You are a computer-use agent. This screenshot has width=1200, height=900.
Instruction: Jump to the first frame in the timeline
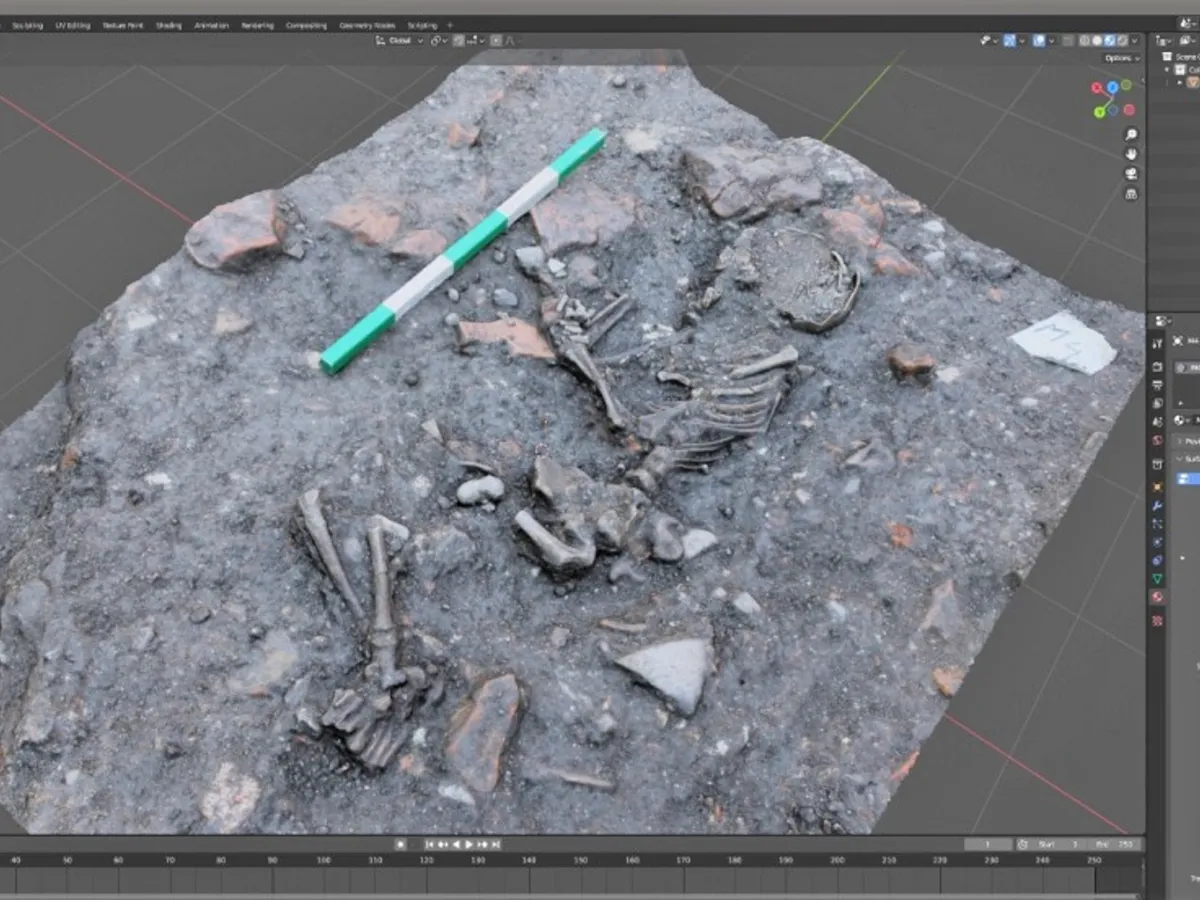coord(430,844)
